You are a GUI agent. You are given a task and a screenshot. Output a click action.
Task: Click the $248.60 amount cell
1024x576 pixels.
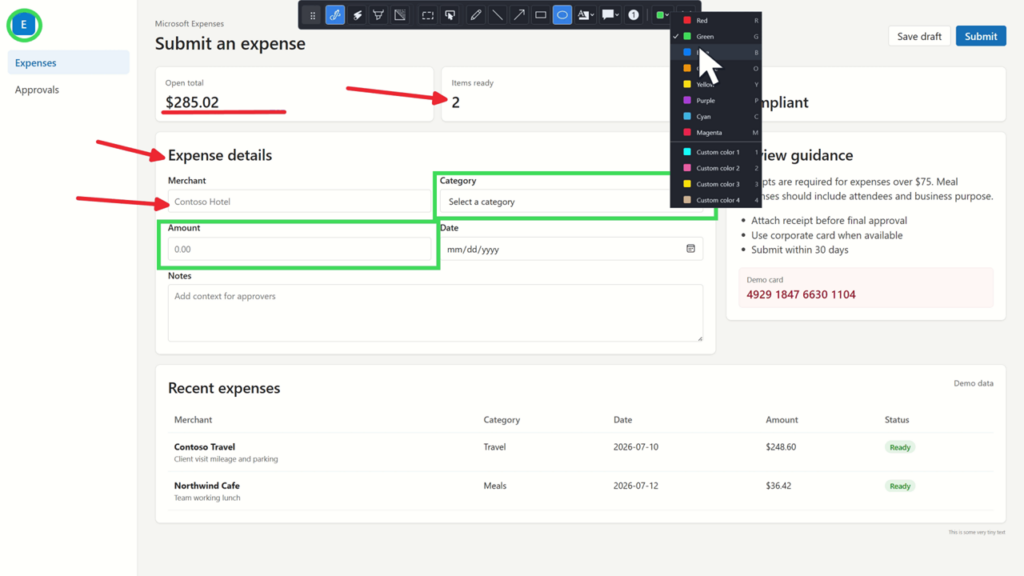[781, 447]
